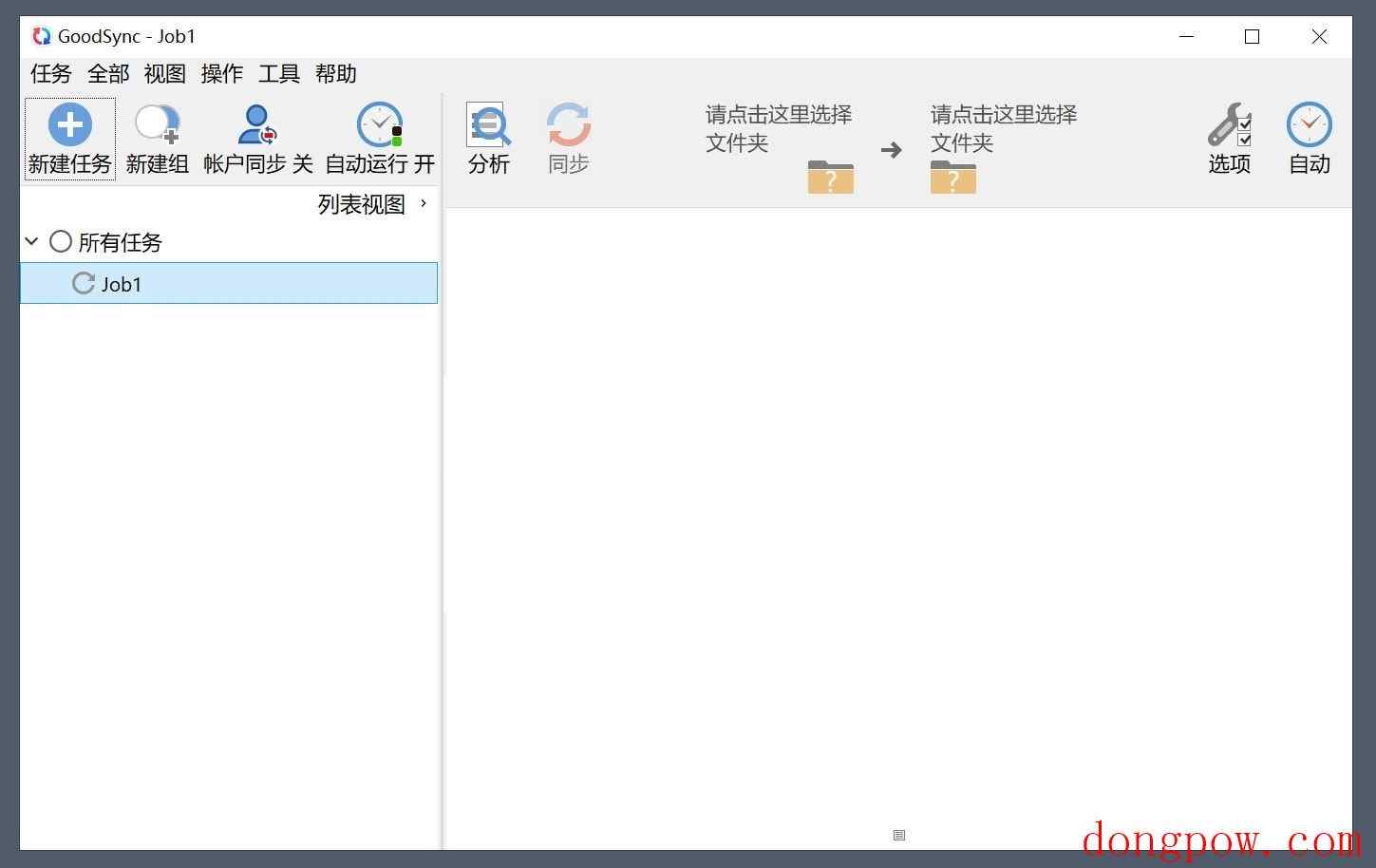The height and width of the screenshot is (868, 1376).
Task: Expand the 列表视图 chevron
Action: [424, 203]
